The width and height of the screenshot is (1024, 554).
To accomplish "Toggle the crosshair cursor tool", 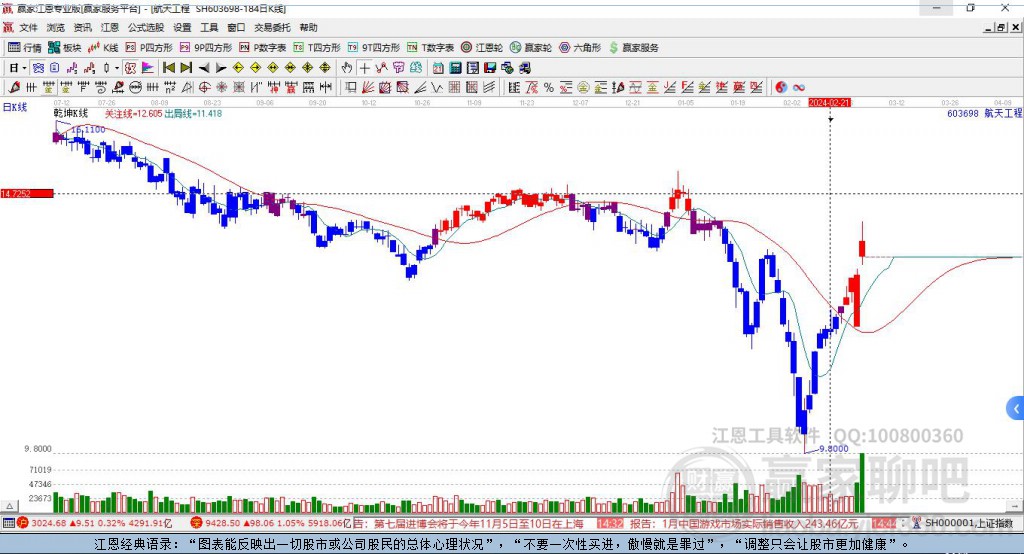I will (x=364, y=67).
